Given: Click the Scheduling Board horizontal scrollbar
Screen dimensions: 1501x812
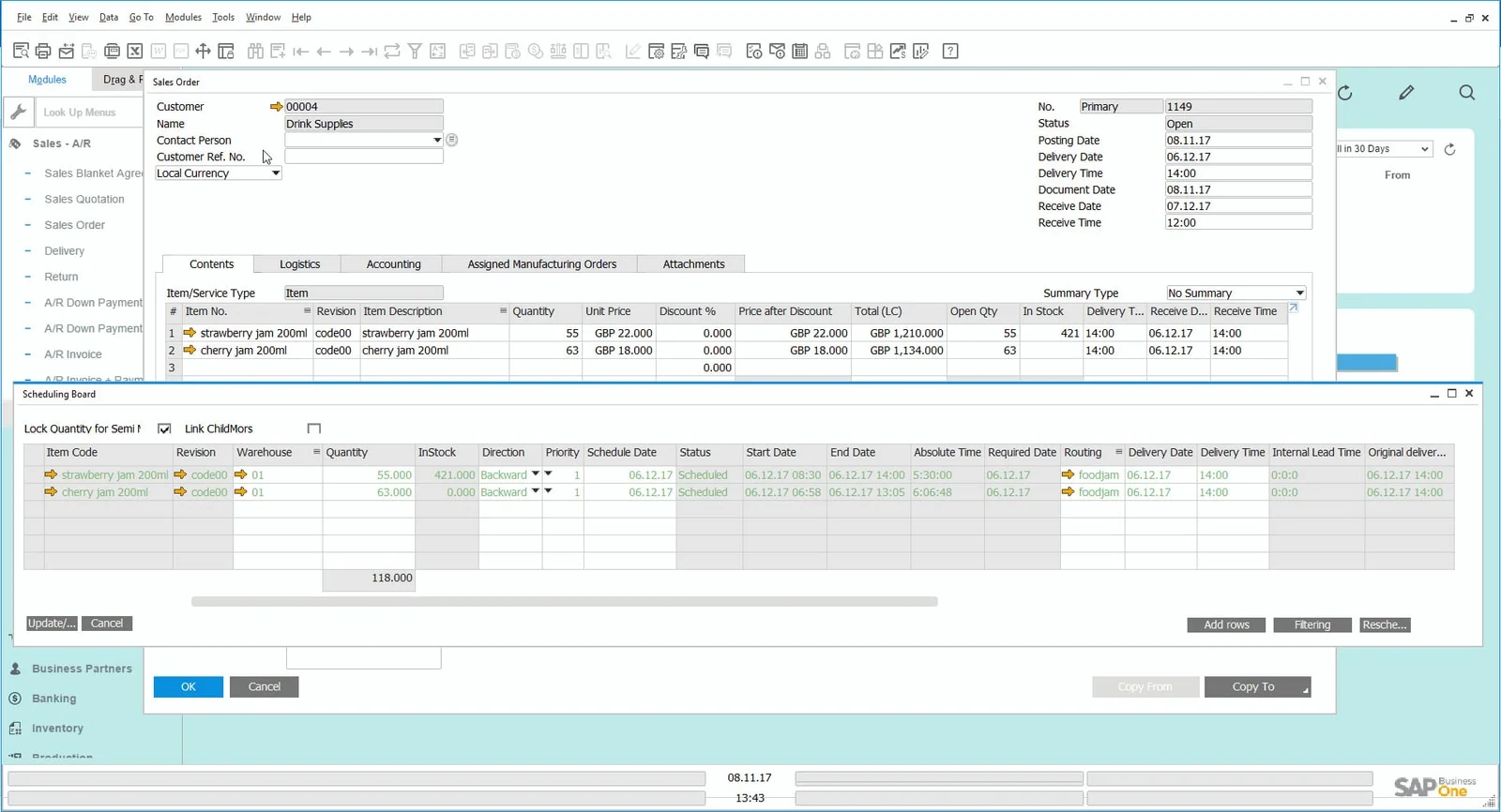Looking at the screenshot, I should click(x=565, y=602).
